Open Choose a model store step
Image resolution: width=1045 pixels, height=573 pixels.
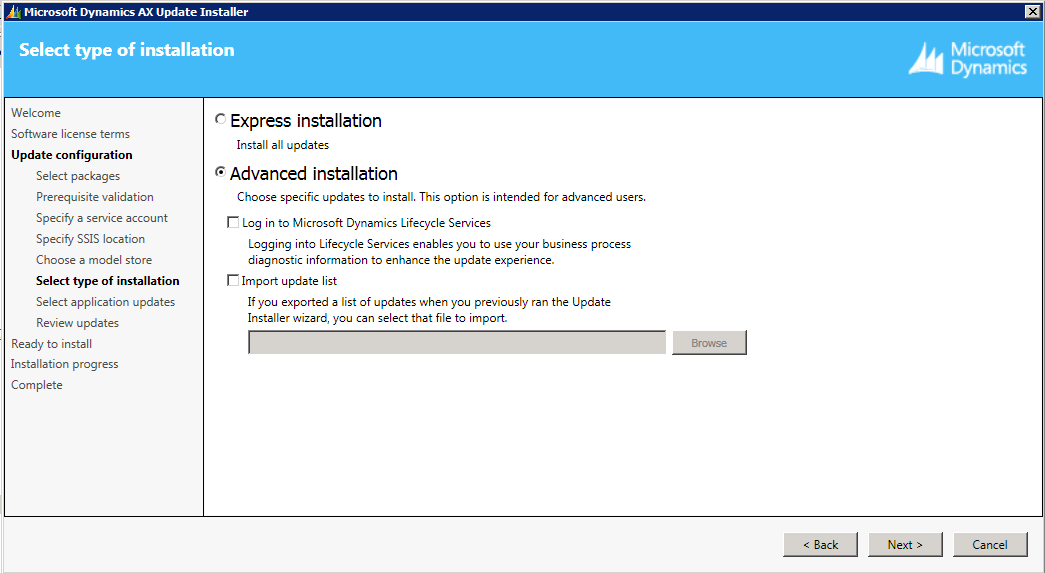tap(94, 260)
